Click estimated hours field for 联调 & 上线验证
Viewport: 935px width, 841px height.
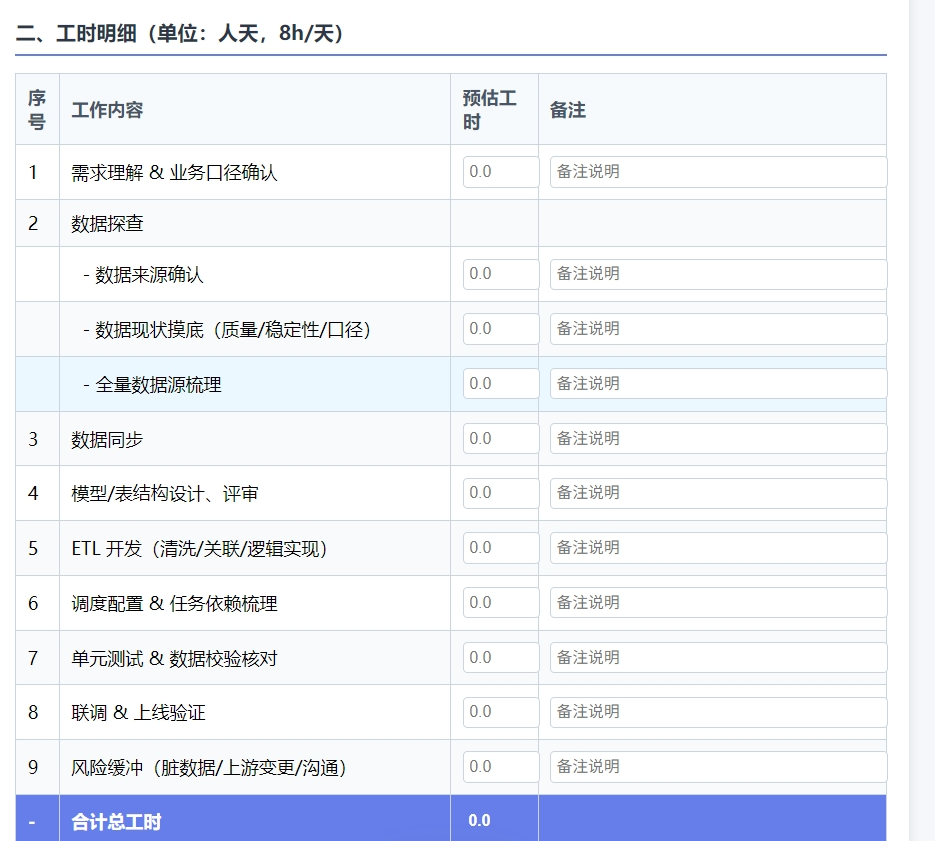point(501,712)
